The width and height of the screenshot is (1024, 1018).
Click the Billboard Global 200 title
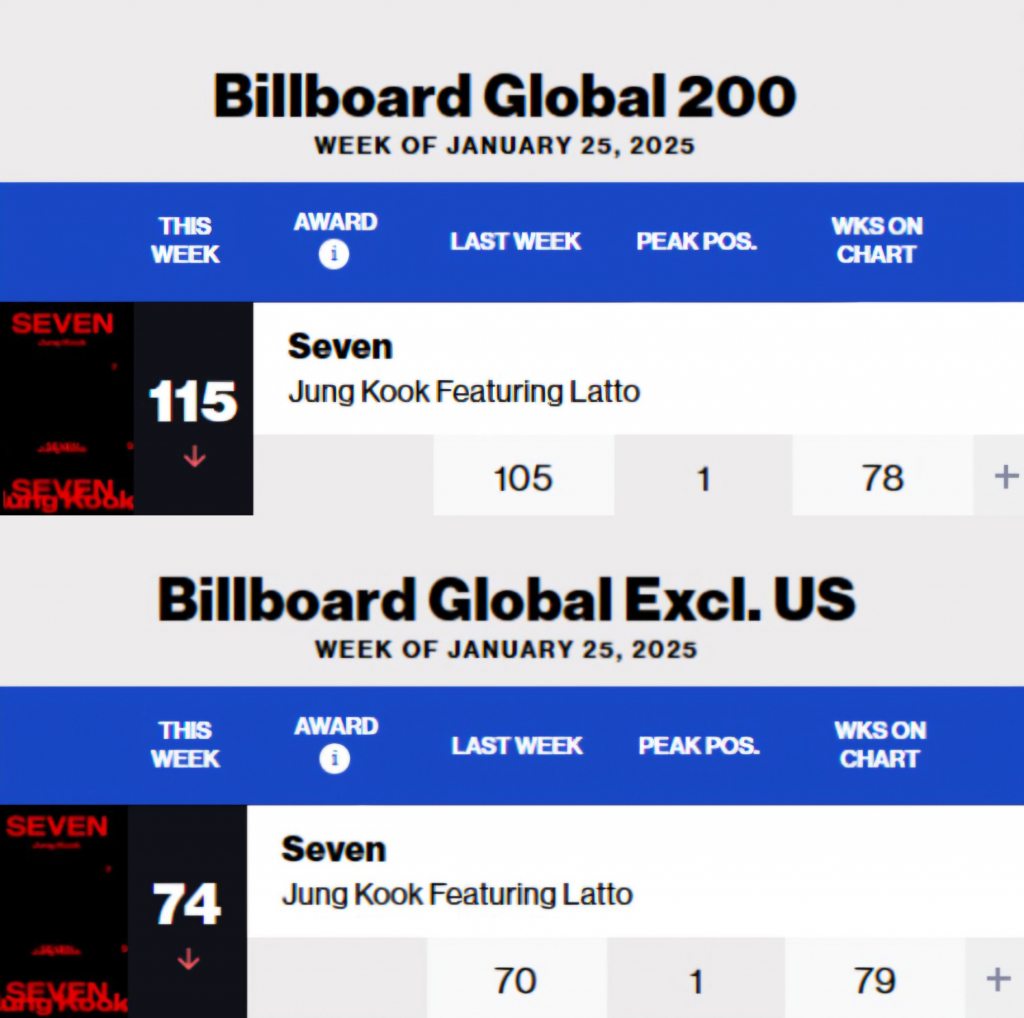[504, 97]
